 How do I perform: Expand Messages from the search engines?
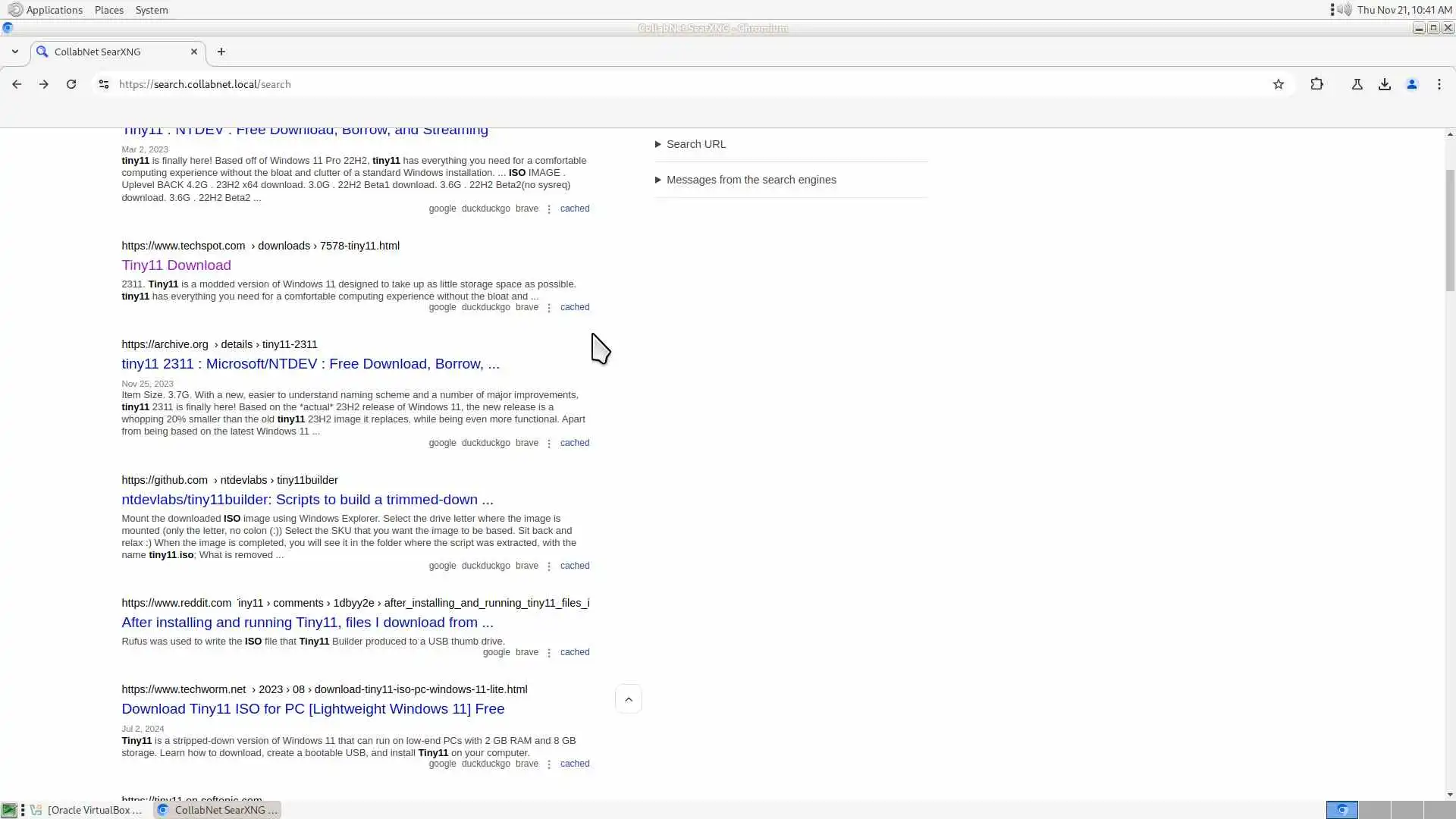pyautogui.click(x=751, y=180)
